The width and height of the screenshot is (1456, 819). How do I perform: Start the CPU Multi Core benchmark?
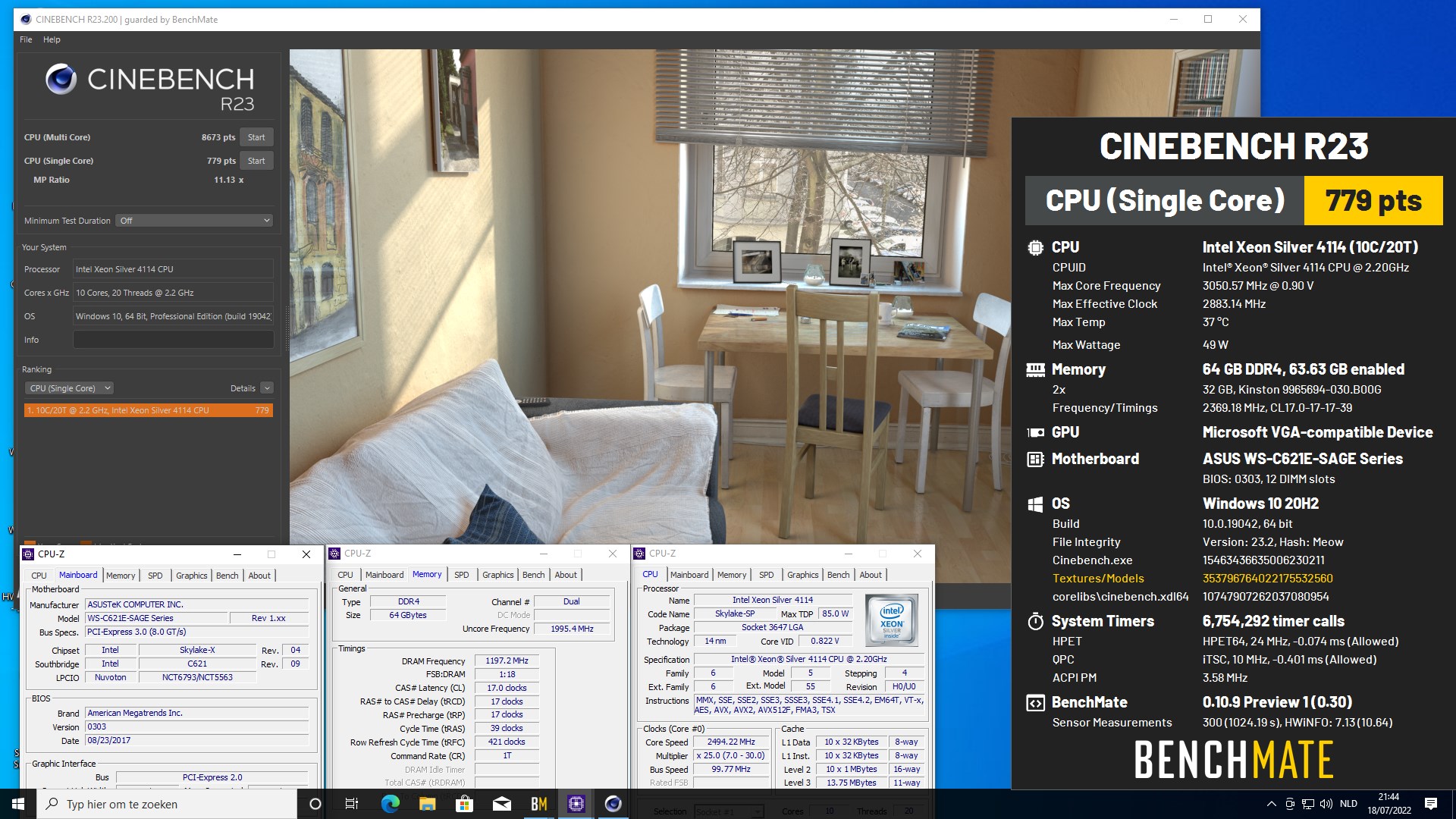click(x=256, y=137)
